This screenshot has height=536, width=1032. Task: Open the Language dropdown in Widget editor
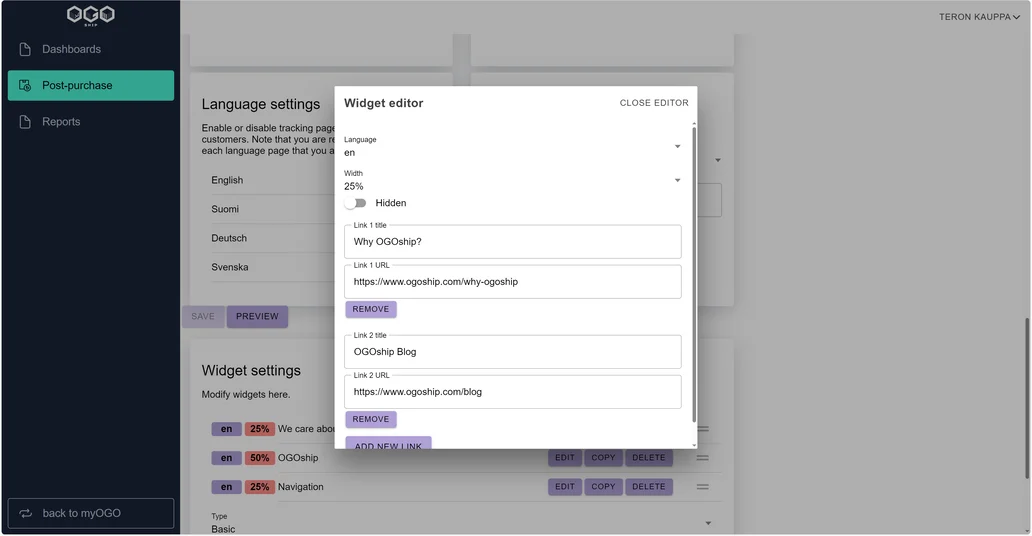pos(512,147)
